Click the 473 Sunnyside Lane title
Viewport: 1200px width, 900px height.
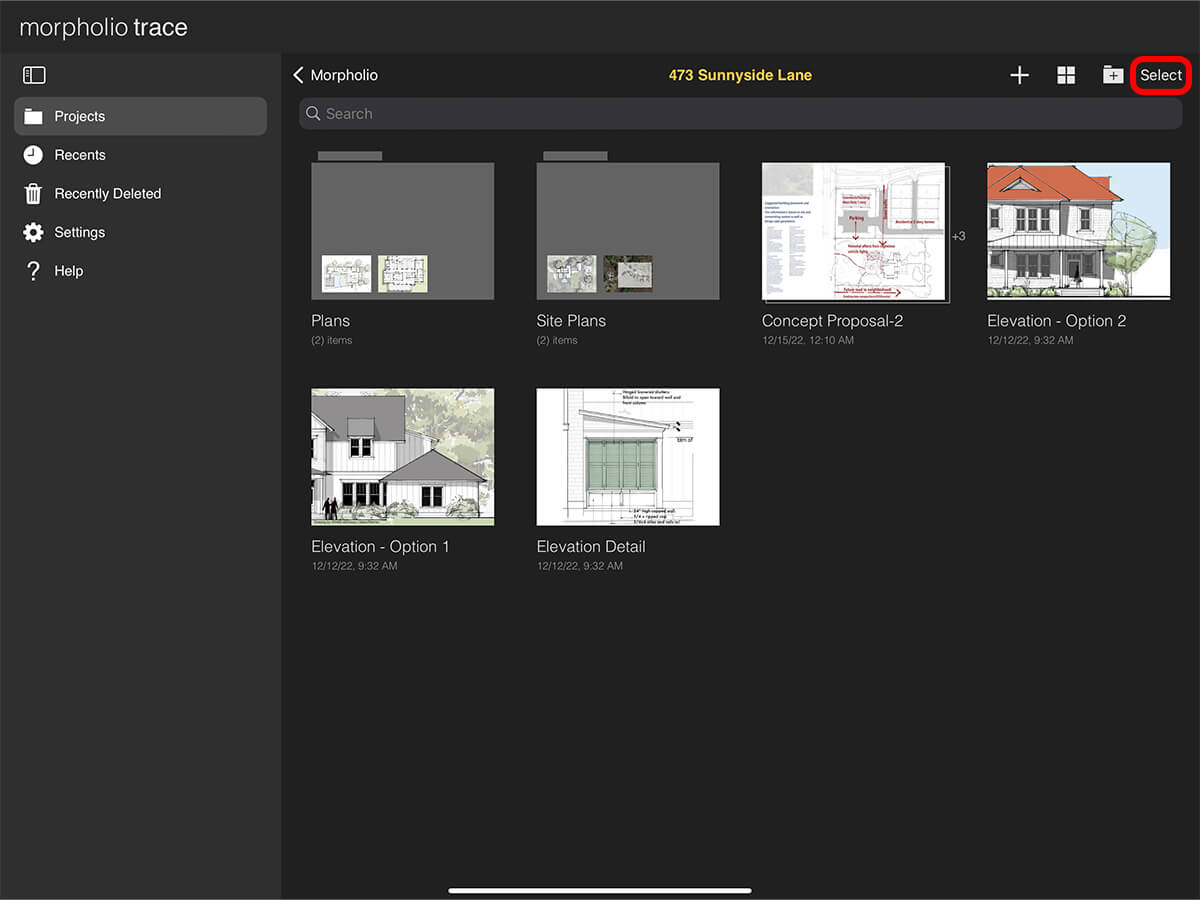[740, 75]
